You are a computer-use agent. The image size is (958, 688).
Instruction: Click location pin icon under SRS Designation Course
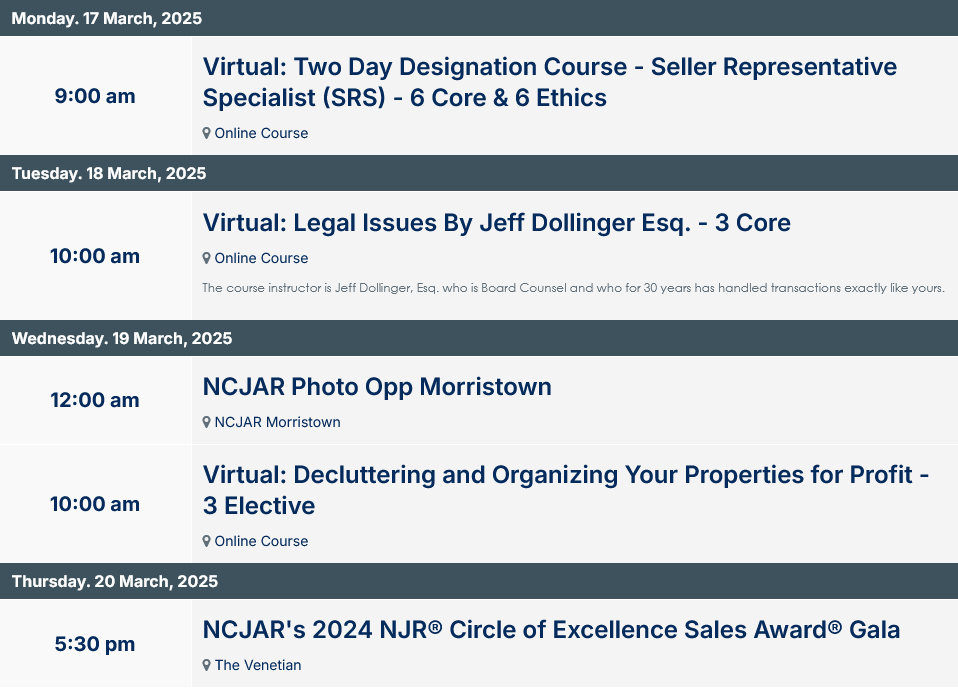pos(207,133)
